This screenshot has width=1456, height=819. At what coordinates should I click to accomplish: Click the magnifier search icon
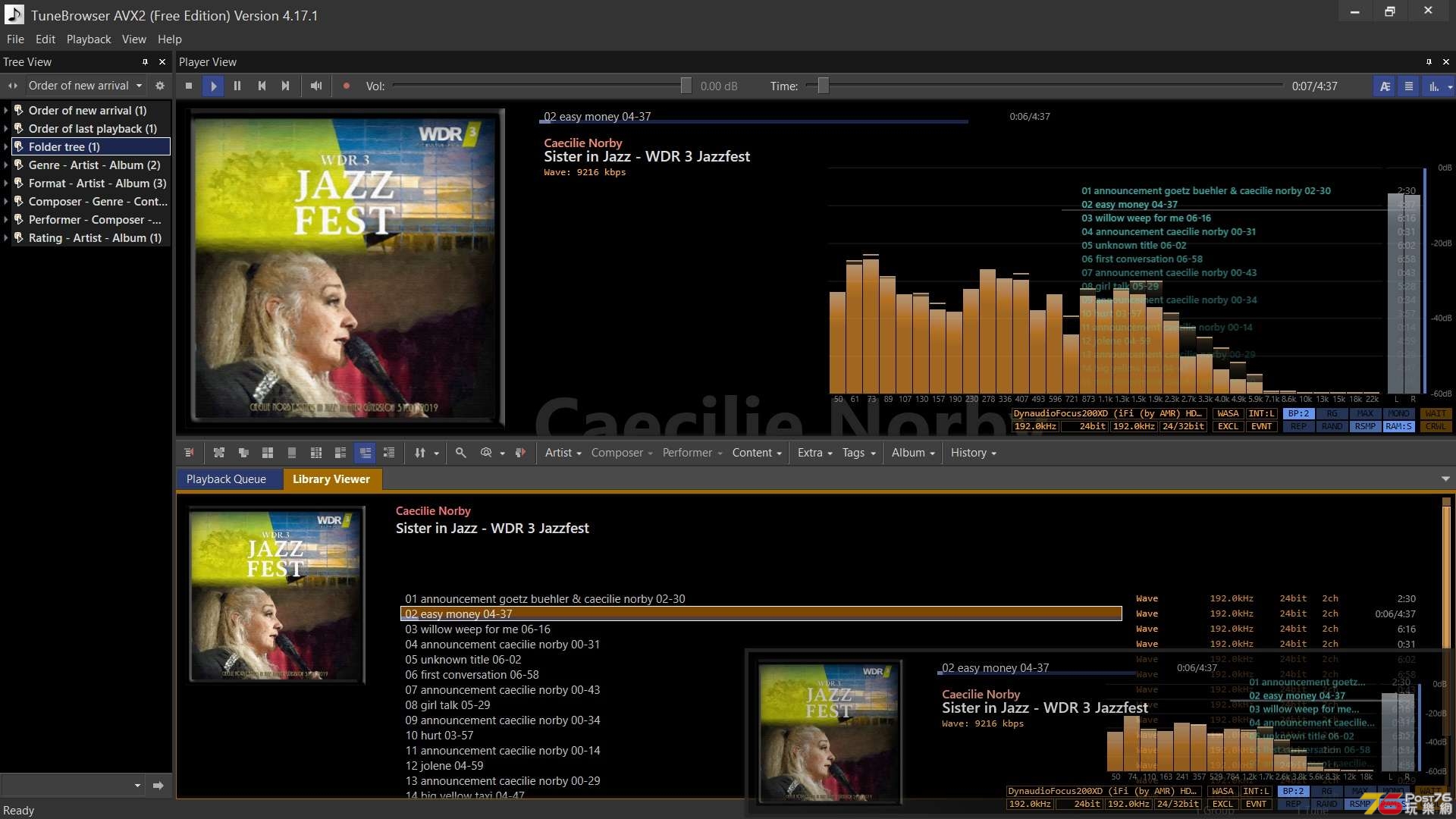460,453
